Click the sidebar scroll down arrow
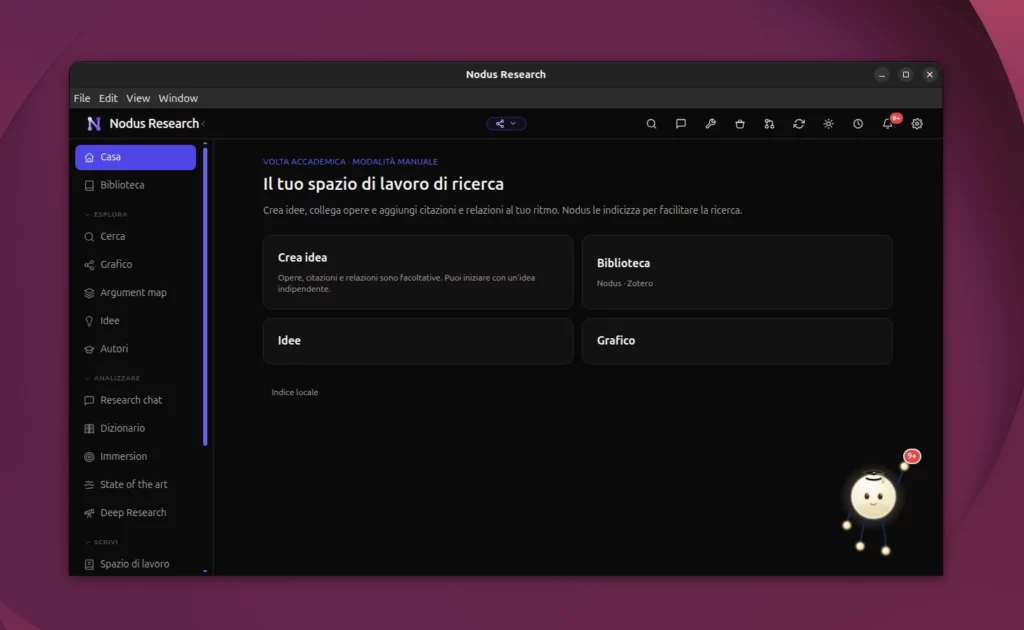The width and height of the screenshot is (1024, 630). click(x=205, y=571)
